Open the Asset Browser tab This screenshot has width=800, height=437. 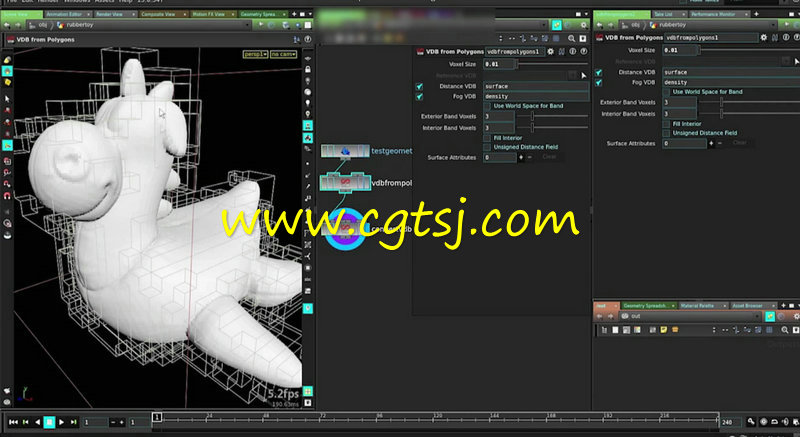(752, 305)
